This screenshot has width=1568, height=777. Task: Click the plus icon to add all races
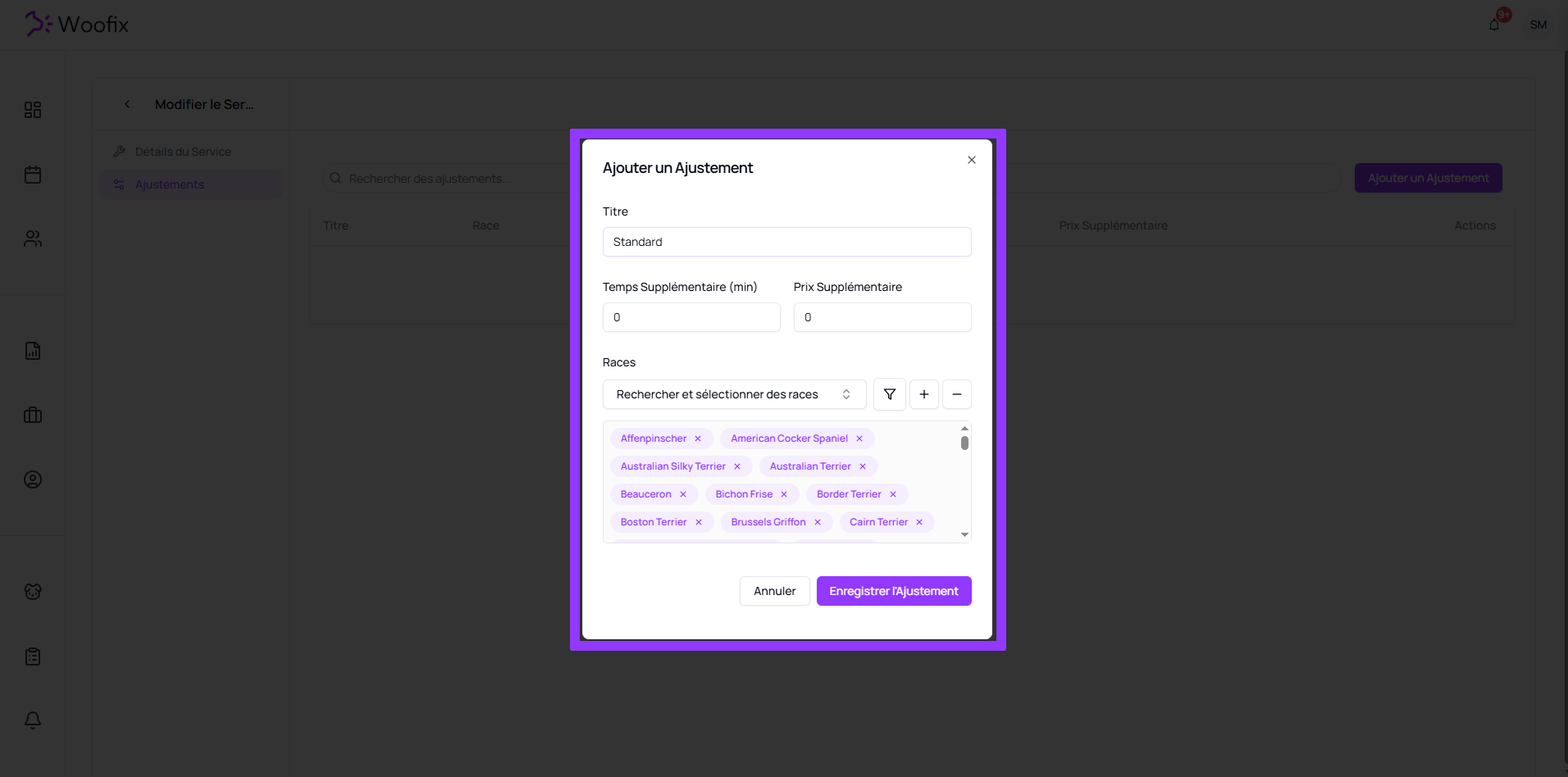coord(923,394)
